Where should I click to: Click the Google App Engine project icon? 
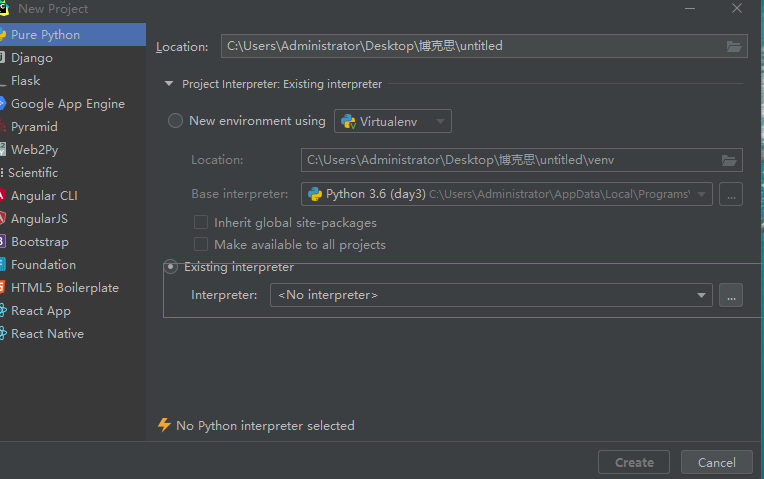[3, 103]
